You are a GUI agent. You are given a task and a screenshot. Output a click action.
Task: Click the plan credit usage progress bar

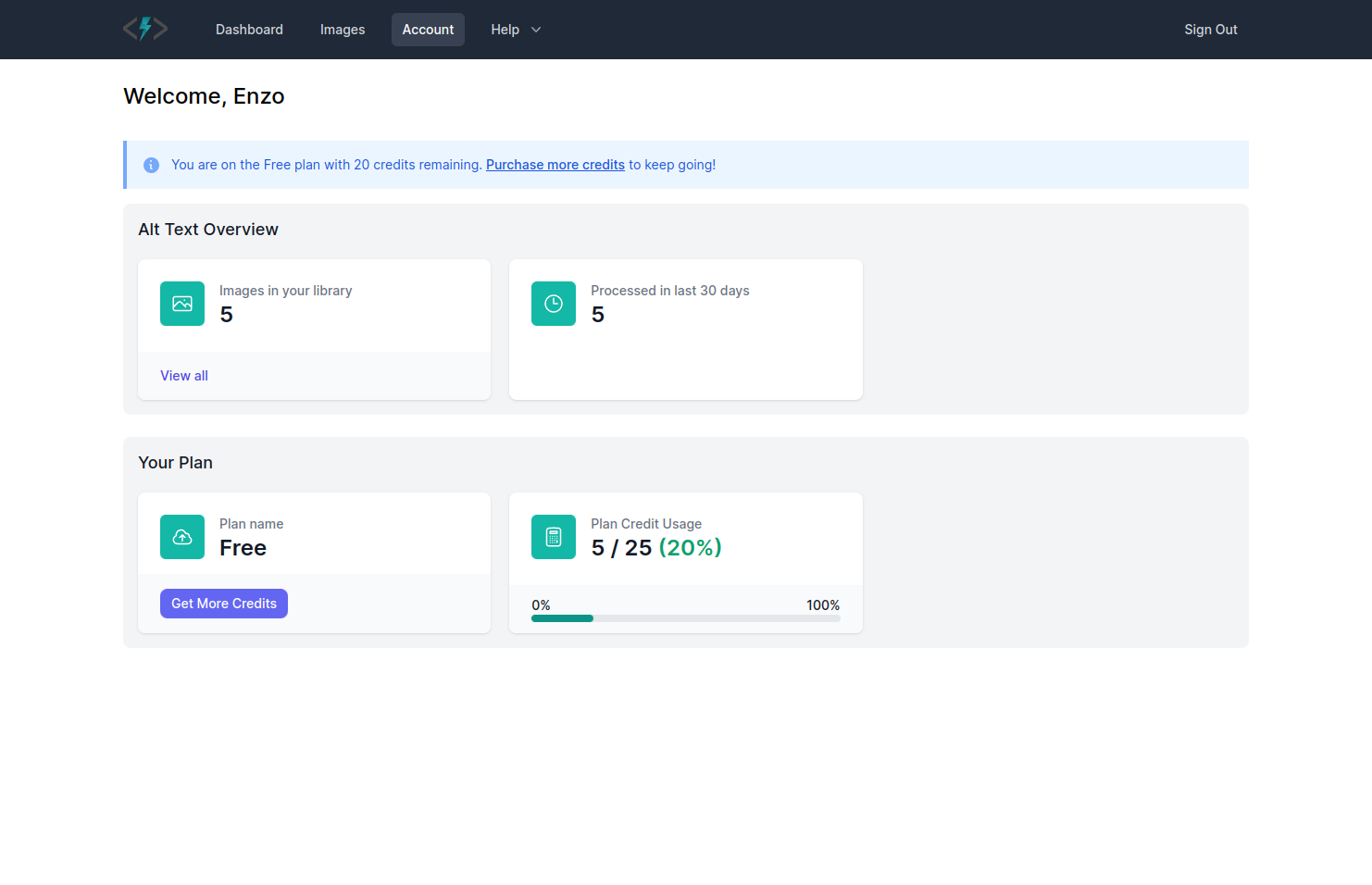[686, 618]
